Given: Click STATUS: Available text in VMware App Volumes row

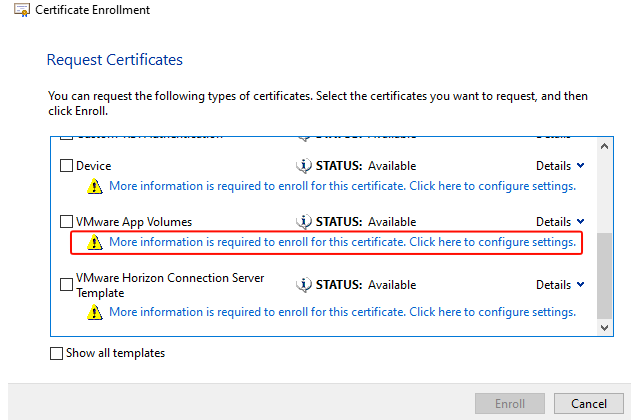Looking at the screenshot, I should pos(366,222).
